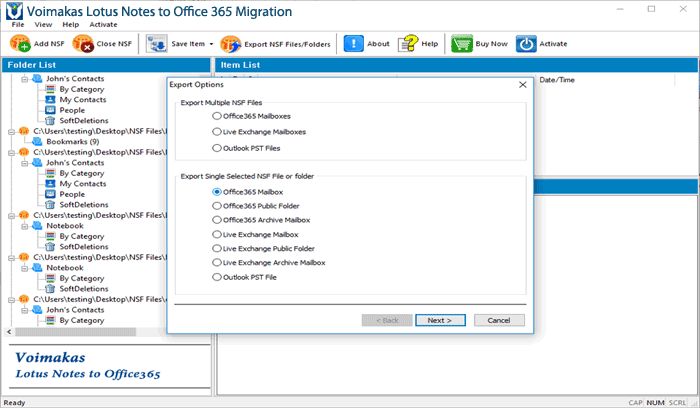Click first My Contacts icon
This screenshot has width=700, height=408.
pos(50,100)
